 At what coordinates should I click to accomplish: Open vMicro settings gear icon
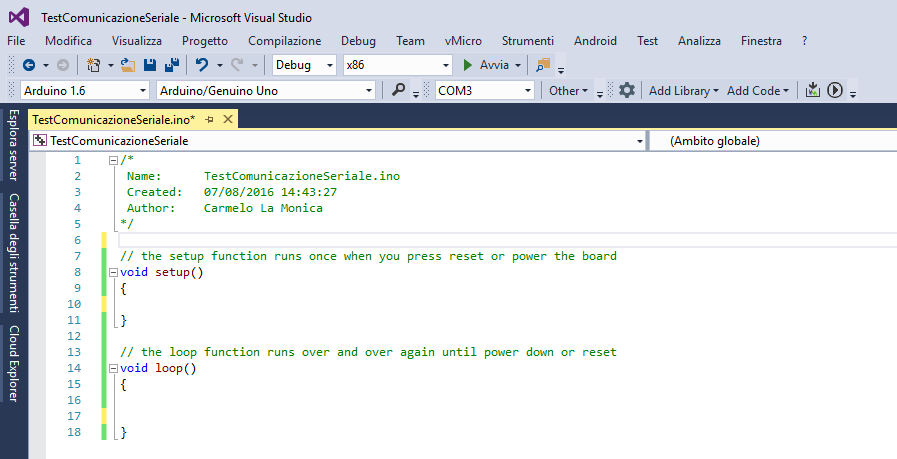point(627,90)
